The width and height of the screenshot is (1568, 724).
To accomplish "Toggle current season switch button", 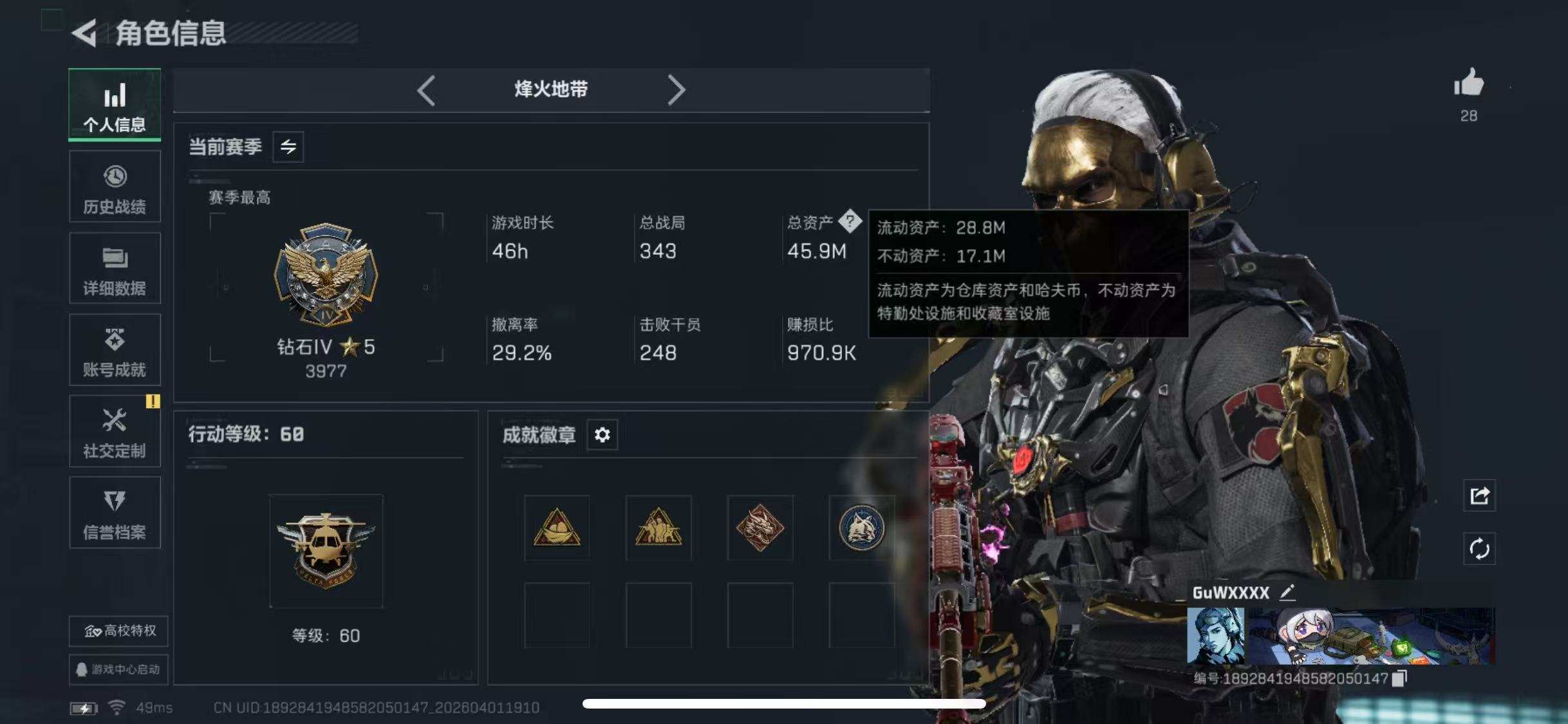I will point(288,147).
